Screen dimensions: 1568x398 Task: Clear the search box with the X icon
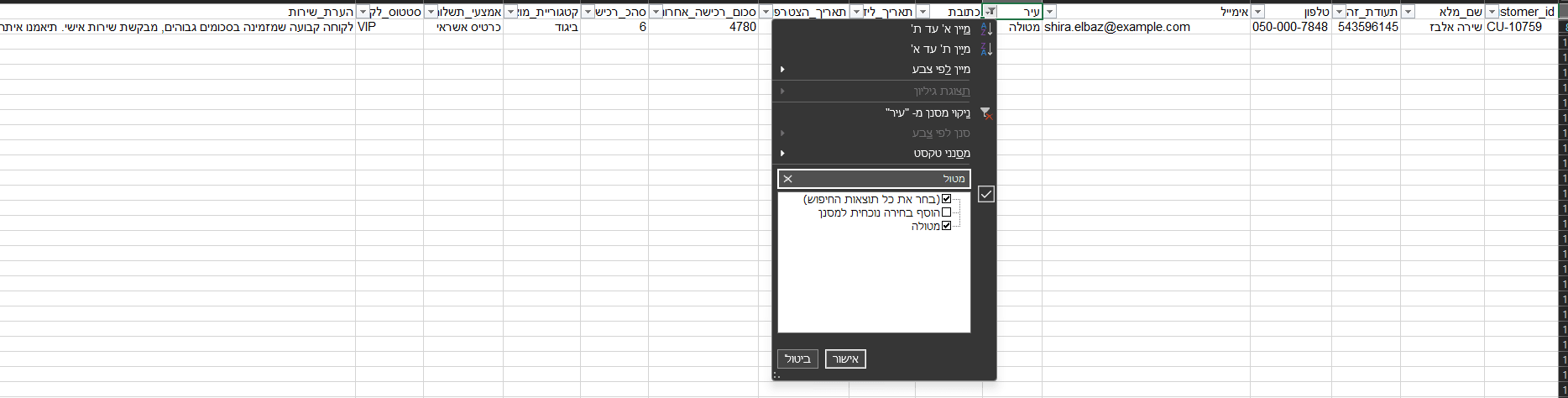tap(787, 179)
